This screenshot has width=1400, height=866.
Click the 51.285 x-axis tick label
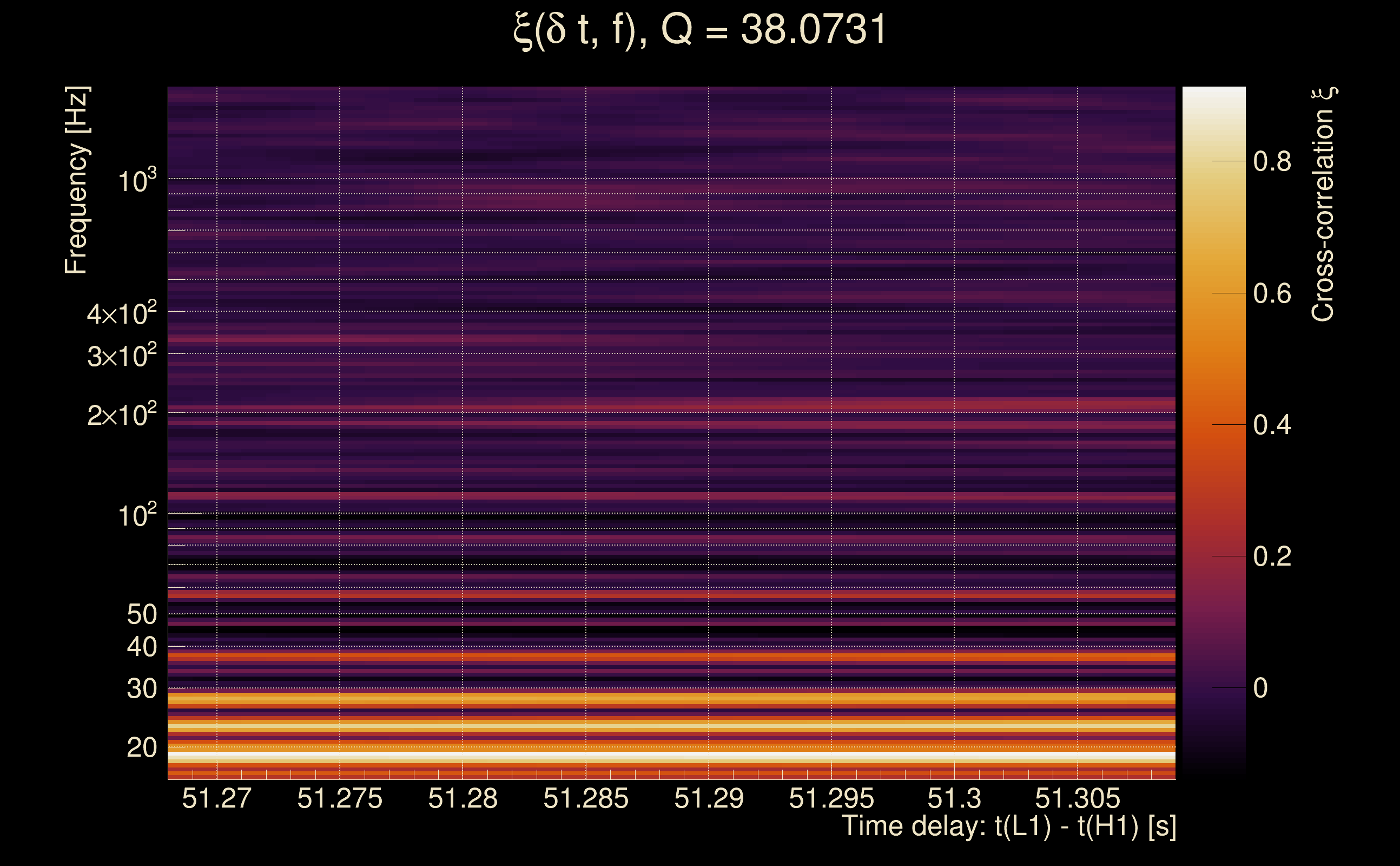tap(585, 798)
